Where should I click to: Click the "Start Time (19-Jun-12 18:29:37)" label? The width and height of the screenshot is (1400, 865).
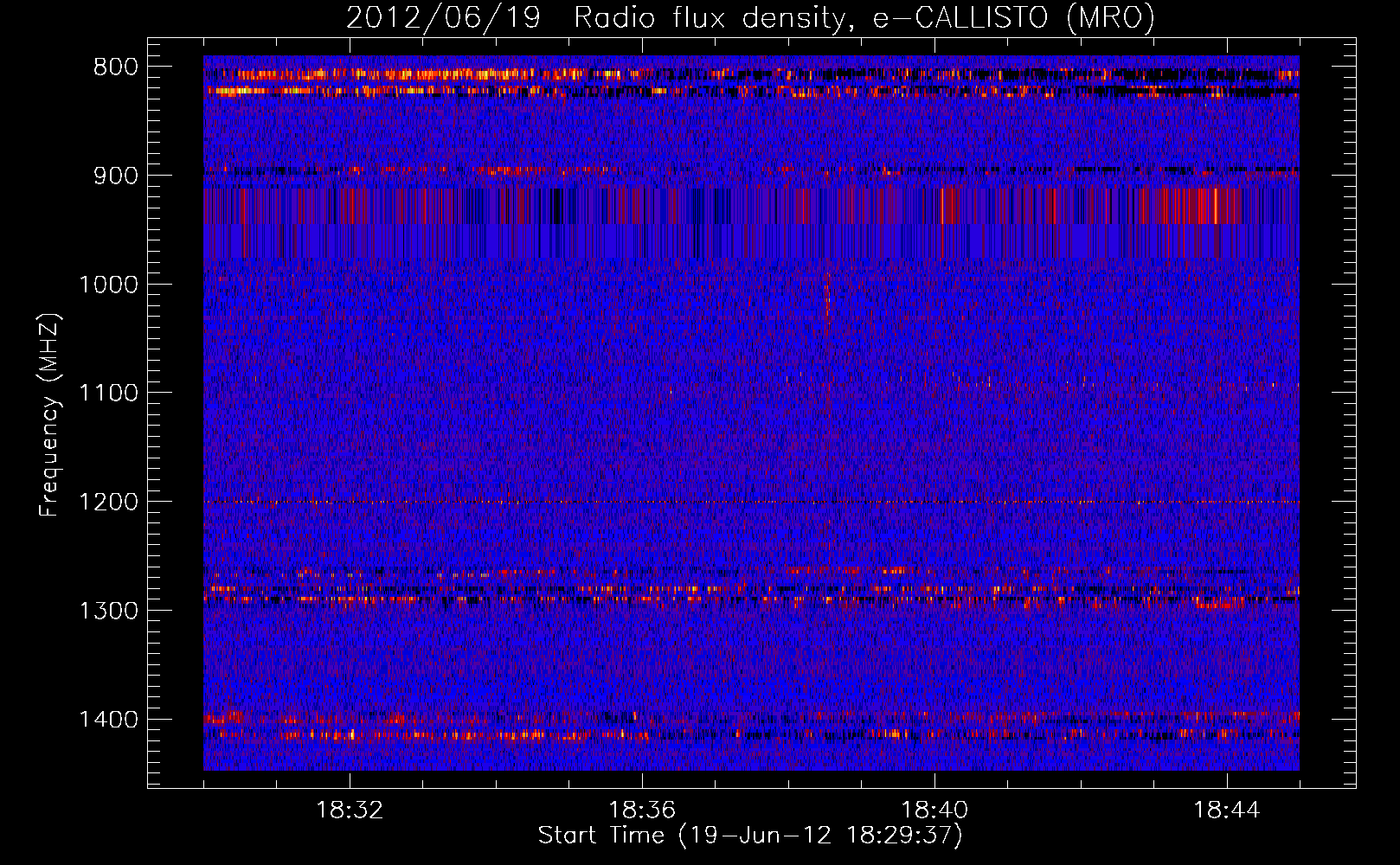(x=750, y=836)
